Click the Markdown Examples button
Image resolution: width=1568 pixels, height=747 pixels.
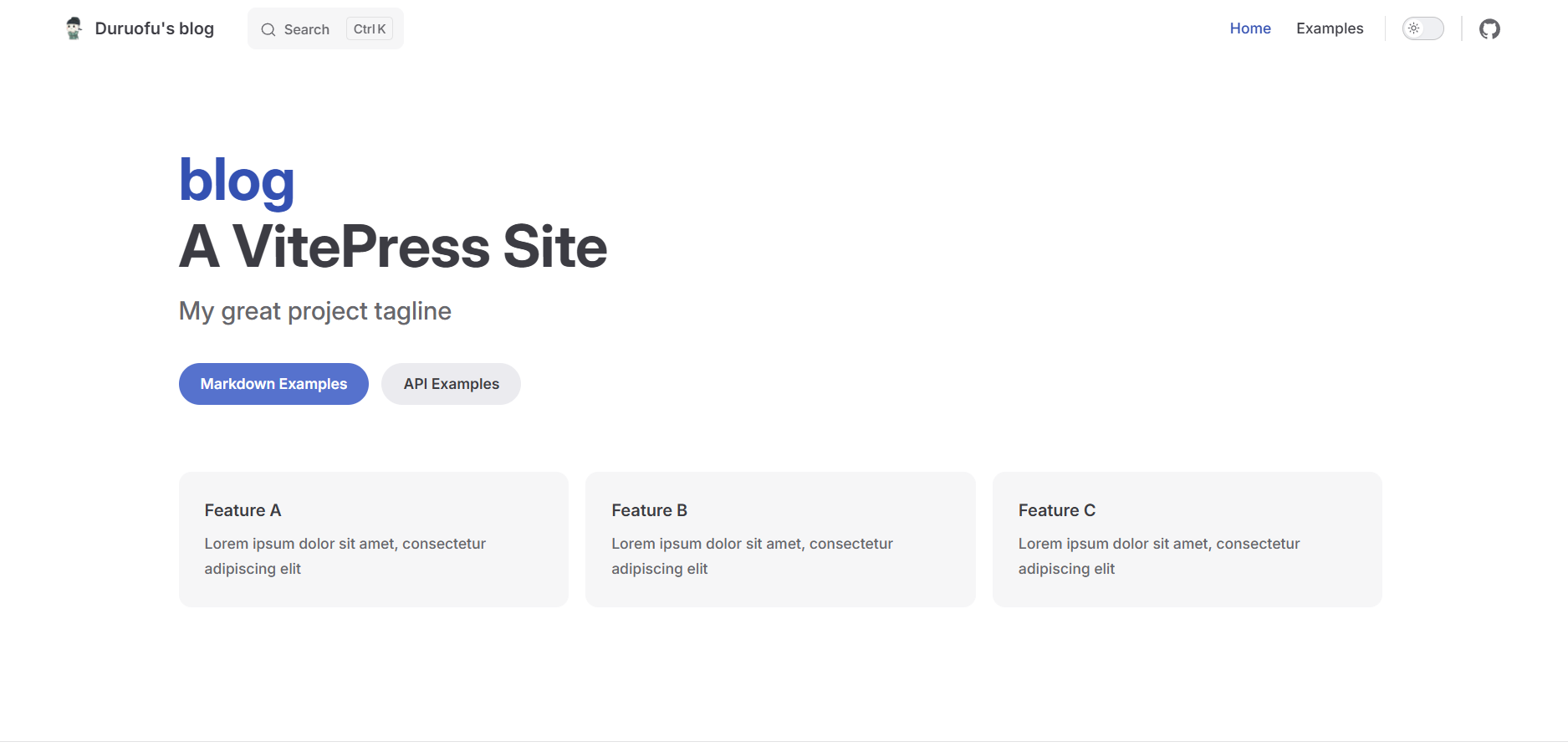(x=273, y=384)
